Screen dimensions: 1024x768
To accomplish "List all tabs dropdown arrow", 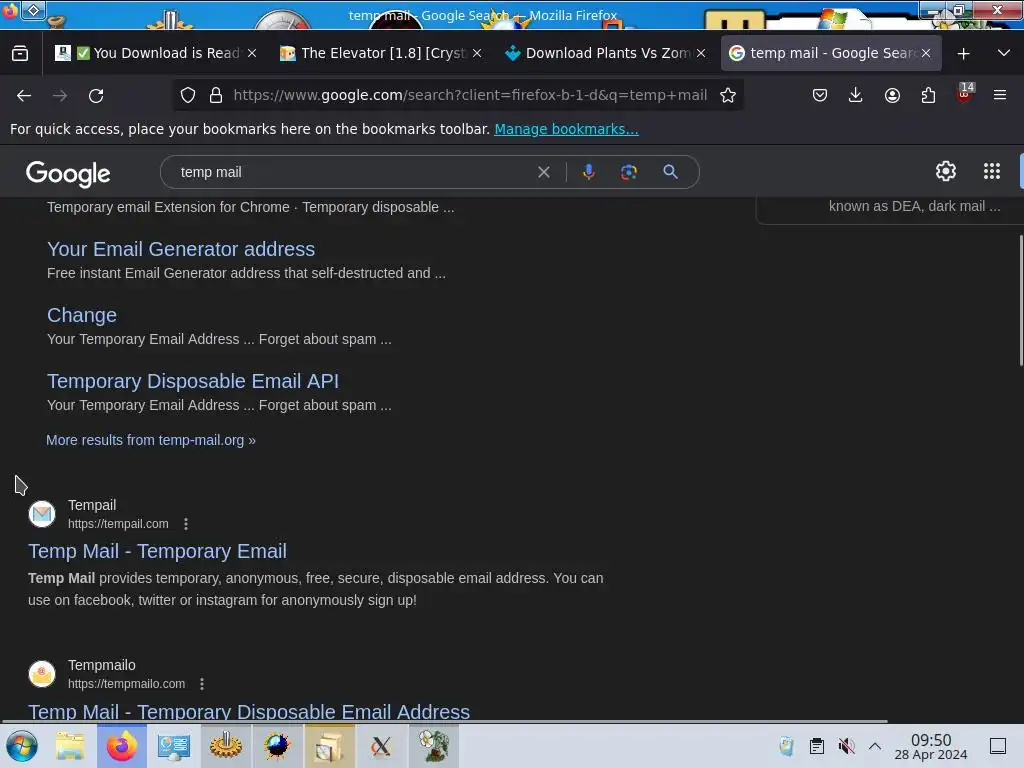I will tap(1004, 53).
